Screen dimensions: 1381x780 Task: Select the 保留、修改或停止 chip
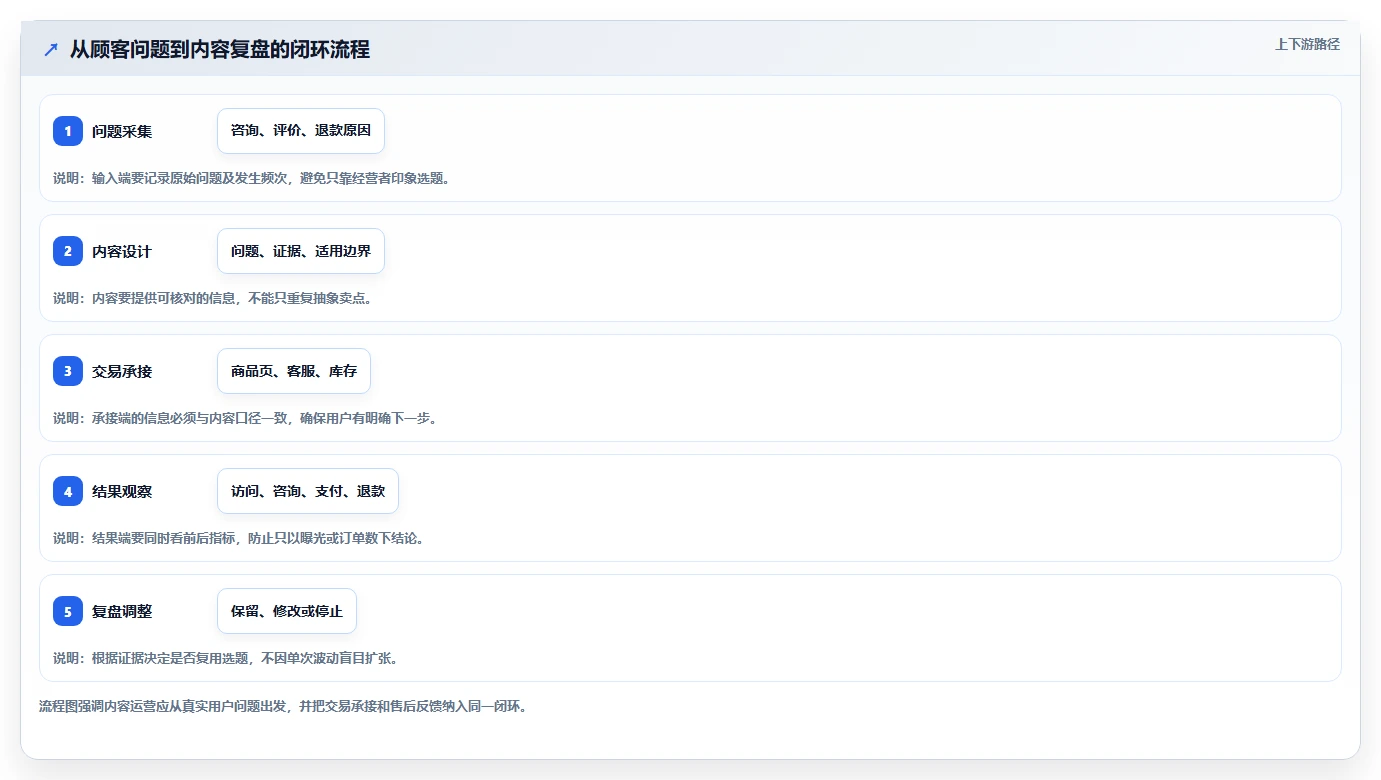(x=287, y=611)
